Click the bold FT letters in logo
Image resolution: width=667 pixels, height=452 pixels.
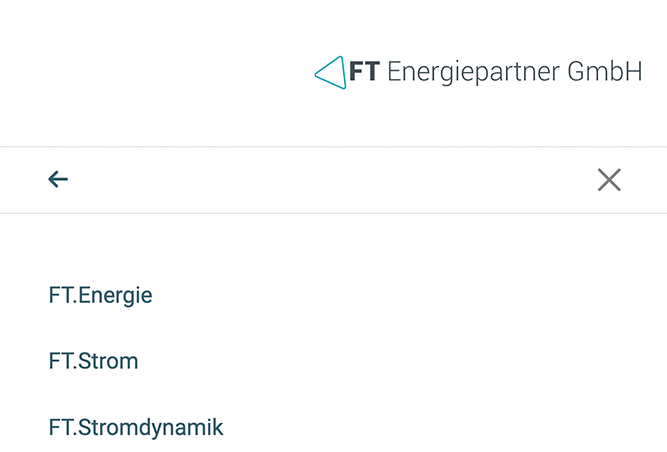(x=364, y=71)
